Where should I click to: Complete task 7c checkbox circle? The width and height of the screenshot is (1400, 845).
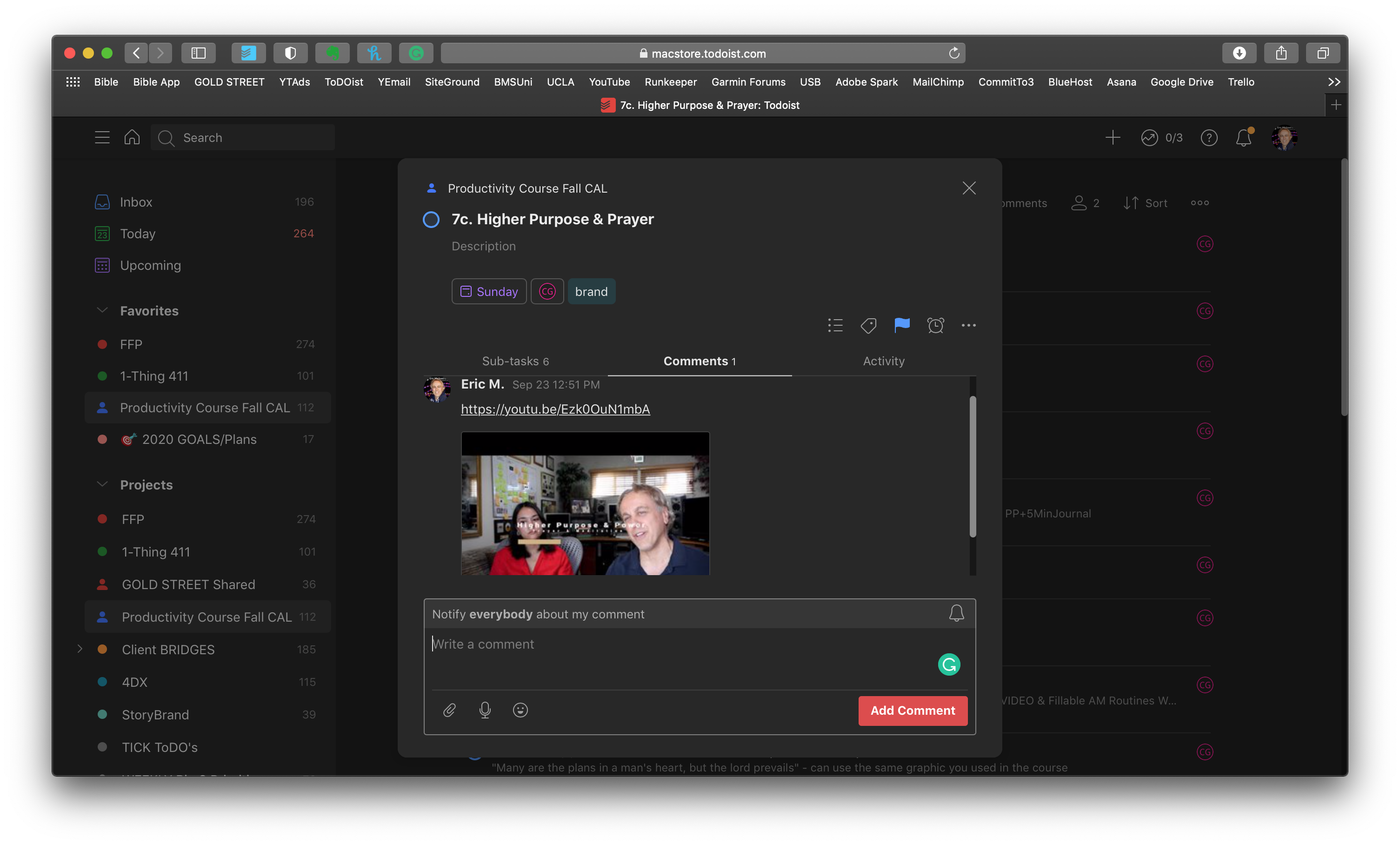click(431, 219)
